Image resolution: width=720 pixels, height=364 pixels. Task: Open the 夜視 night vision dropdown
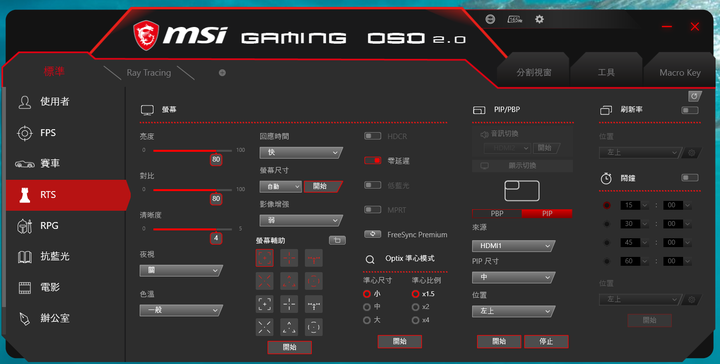(x=181, y=270)
